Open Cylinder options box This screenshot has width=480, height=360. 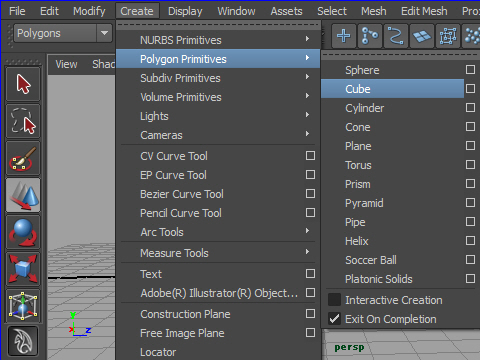click(470, 108)
